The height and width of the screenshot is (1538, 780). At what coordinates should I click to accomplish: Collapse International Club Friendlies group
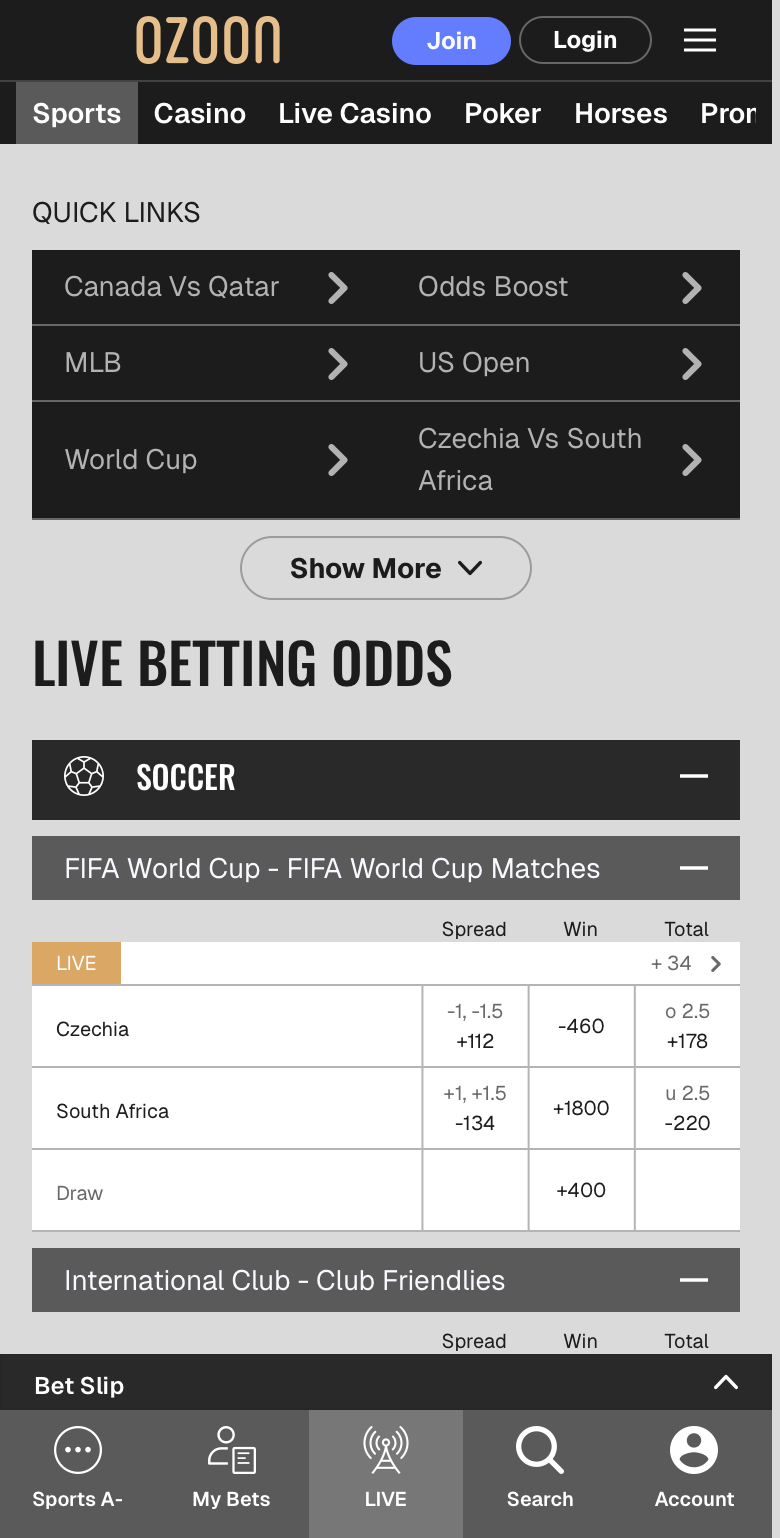694,1280
